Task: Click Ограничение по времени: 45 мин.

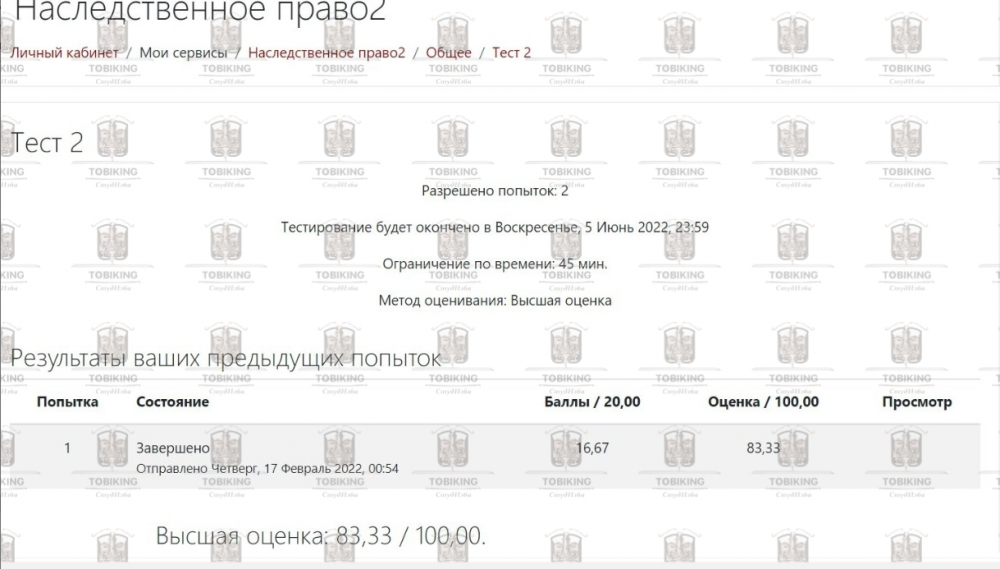Action: [x=495, y=263]
